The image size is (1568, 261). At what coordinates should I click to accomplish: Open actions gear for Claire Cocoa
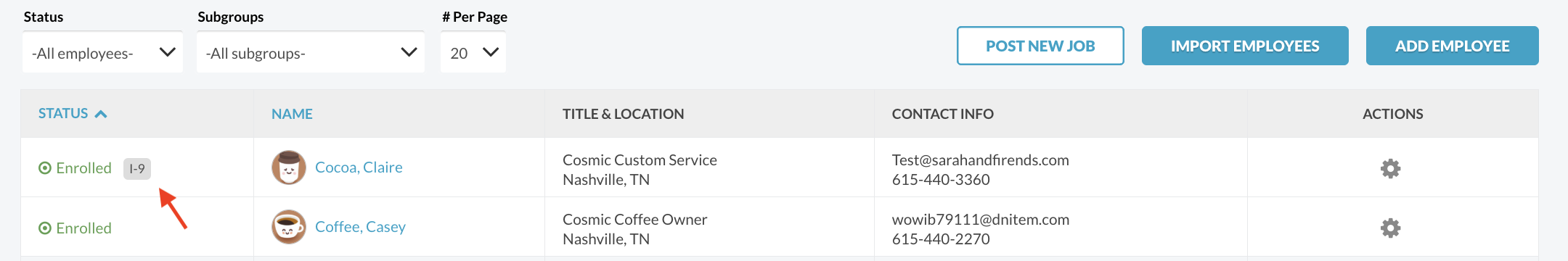[x=1390, y=169]
